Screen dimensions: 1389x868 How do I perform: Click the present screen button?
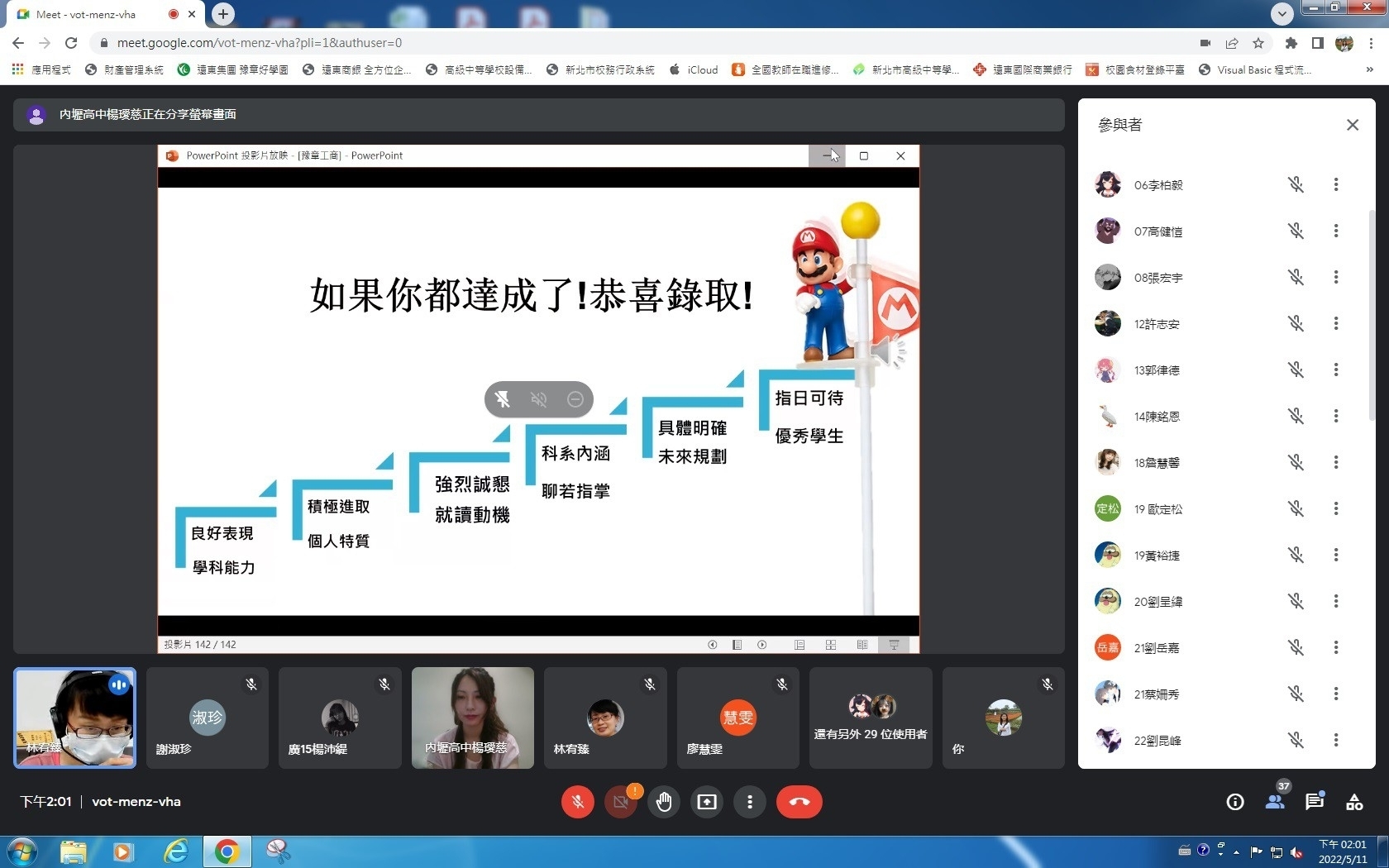[707, 802]
